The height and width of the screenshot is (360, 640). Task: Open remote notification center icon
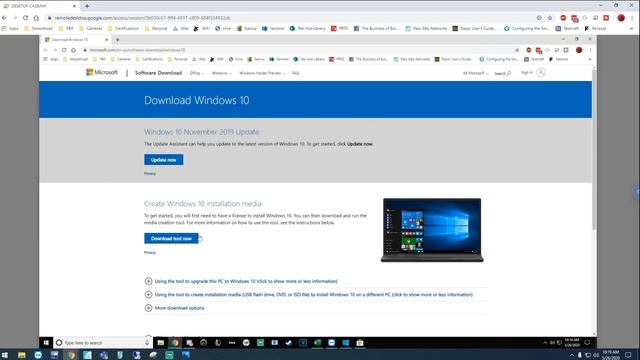(587, 342)
